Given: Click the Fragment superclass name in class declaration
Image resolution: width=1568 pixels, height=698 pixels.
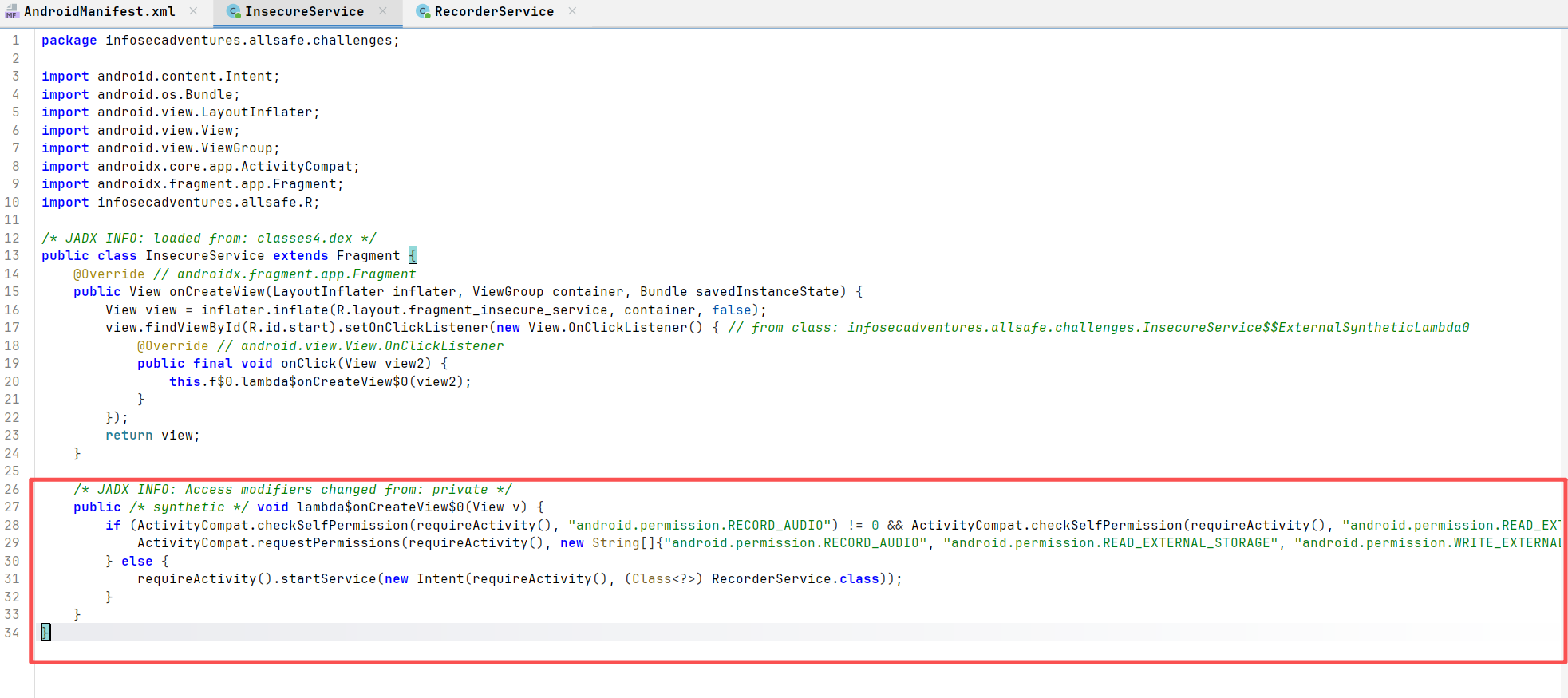Looking at the screenshot, I should click(368, 256).
